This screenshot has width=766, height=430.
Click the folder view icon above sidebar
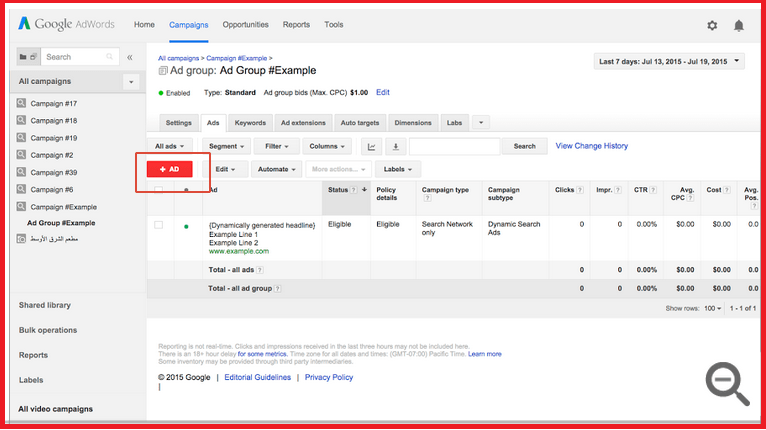click(28, 57)
